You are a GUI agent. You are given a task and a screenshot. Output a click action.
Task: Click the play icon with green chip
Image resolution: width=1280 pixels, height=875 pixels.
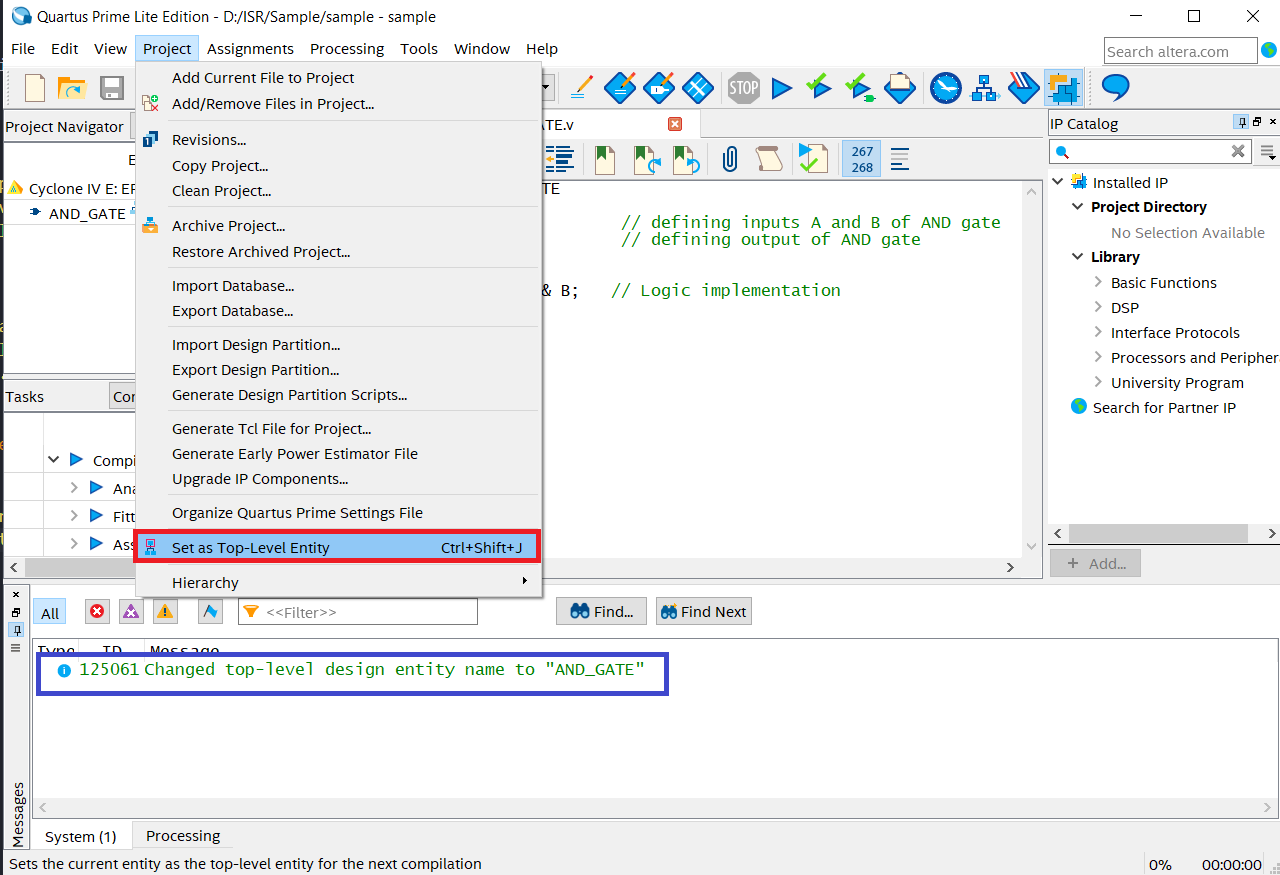[x=859, y=88]
